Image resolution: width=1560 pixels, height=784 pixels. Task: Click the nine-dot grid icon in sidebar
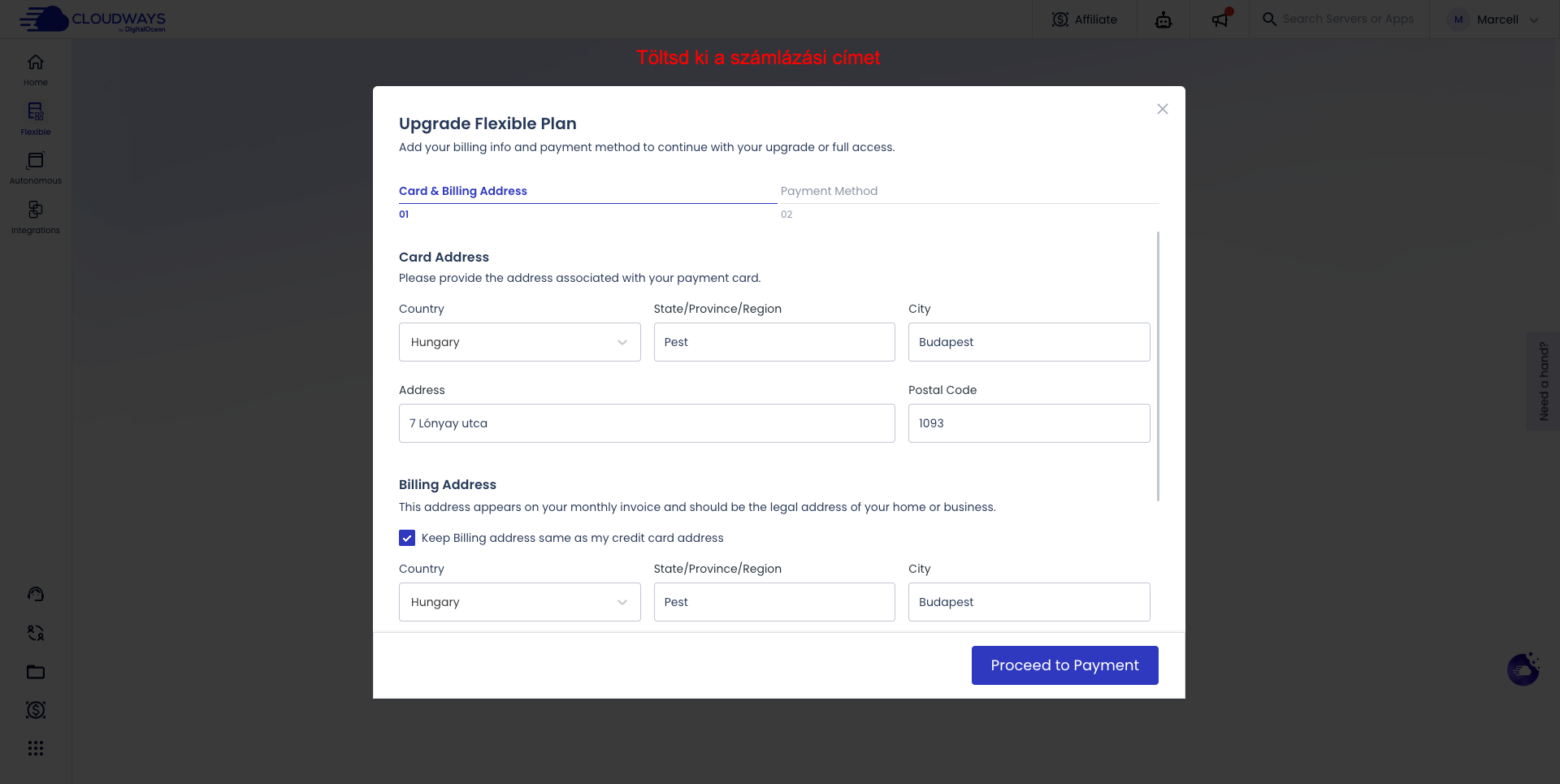[36, 748]
